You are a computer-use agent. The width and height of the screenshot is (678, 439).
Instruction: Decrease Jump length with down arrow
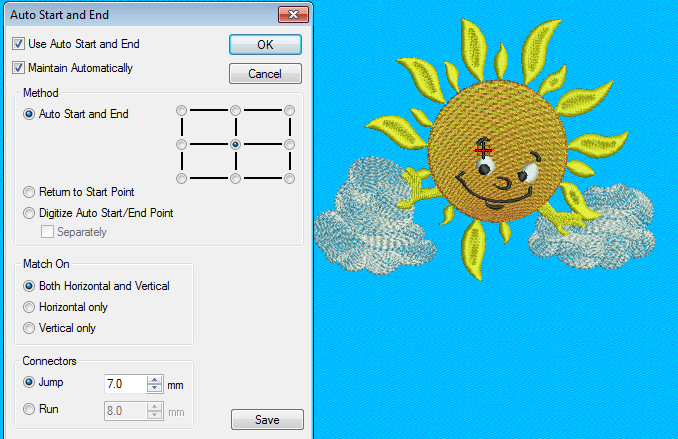[x=154, y=388]
